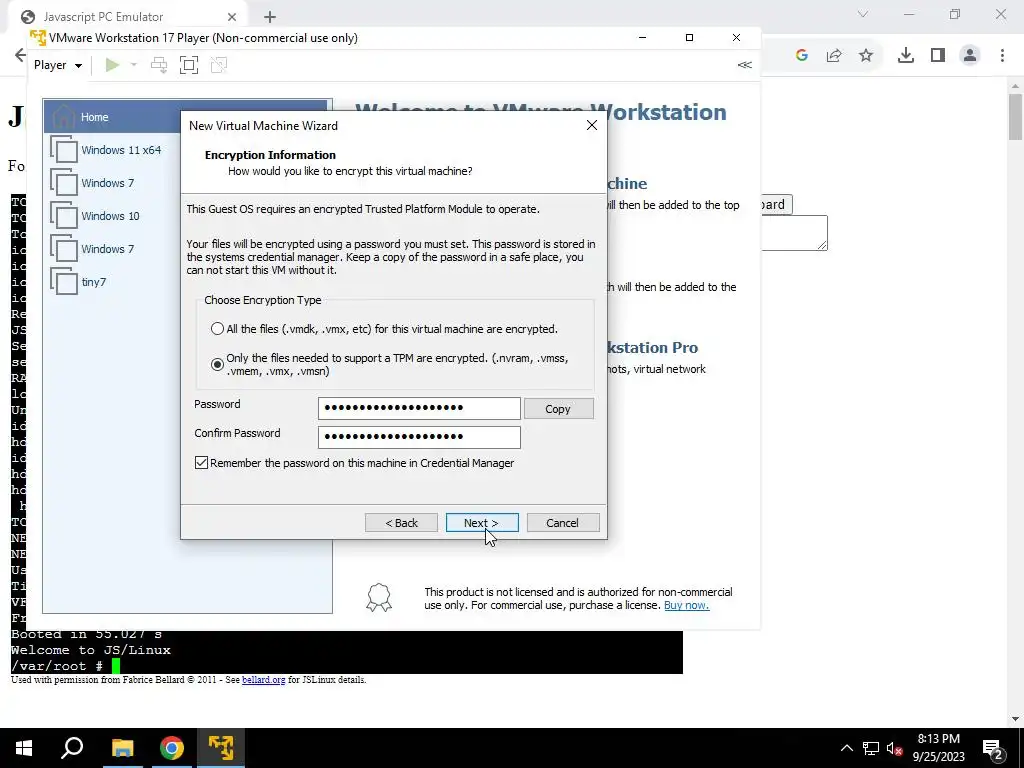
Task: Open a new Chrome tab with plus
Action: (x=270, y=16)
